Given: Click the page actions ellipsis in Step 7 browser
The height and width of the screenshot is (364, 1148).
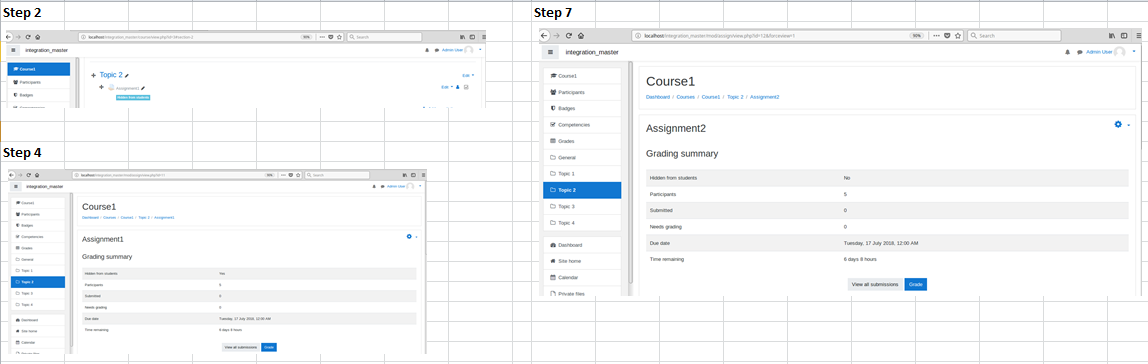Looking at the screenshot, I should click(x=936, y=35).
